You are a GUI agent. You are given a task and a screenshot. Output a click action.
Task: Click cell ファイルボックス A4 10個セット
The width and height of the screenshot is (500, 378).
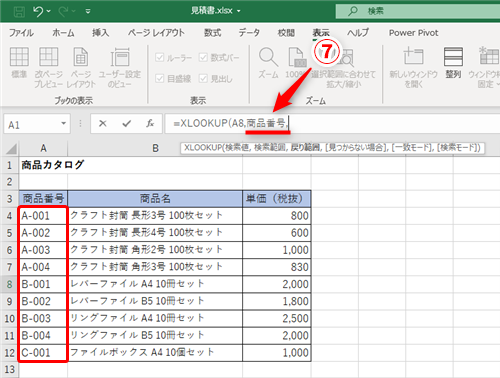(x=155, y=353)
